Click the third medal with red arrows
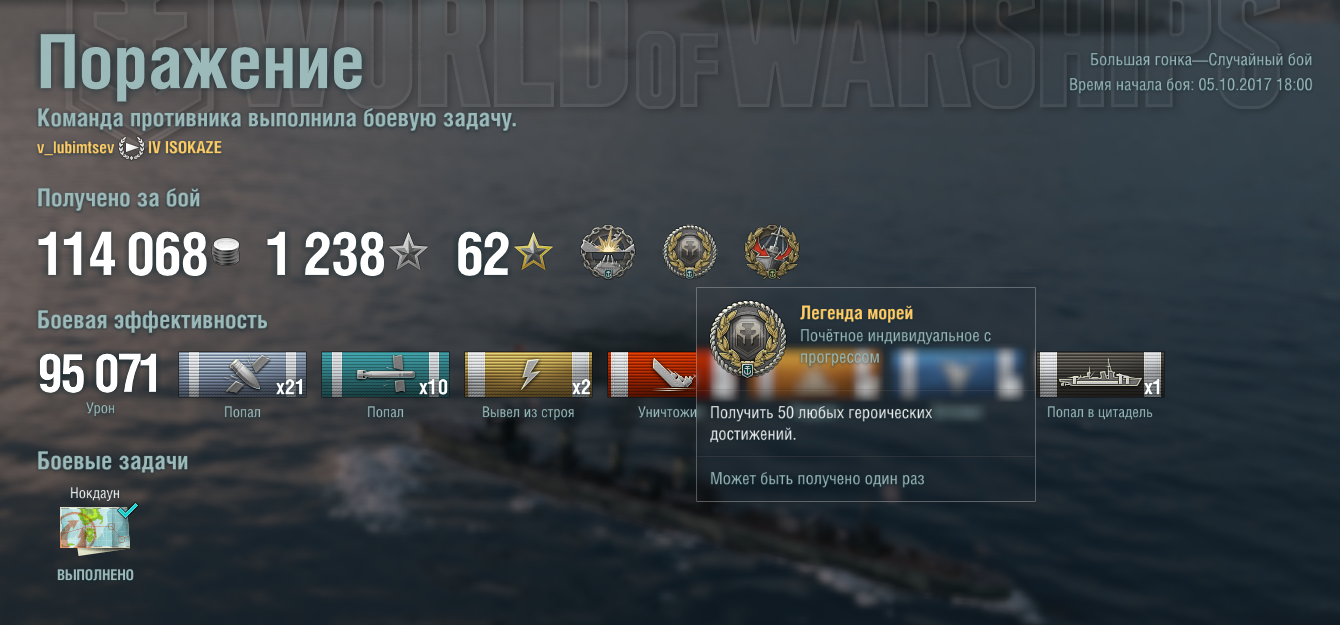Image resolution: width=1340 pixels, height=625 pixels. click(772, 254)
